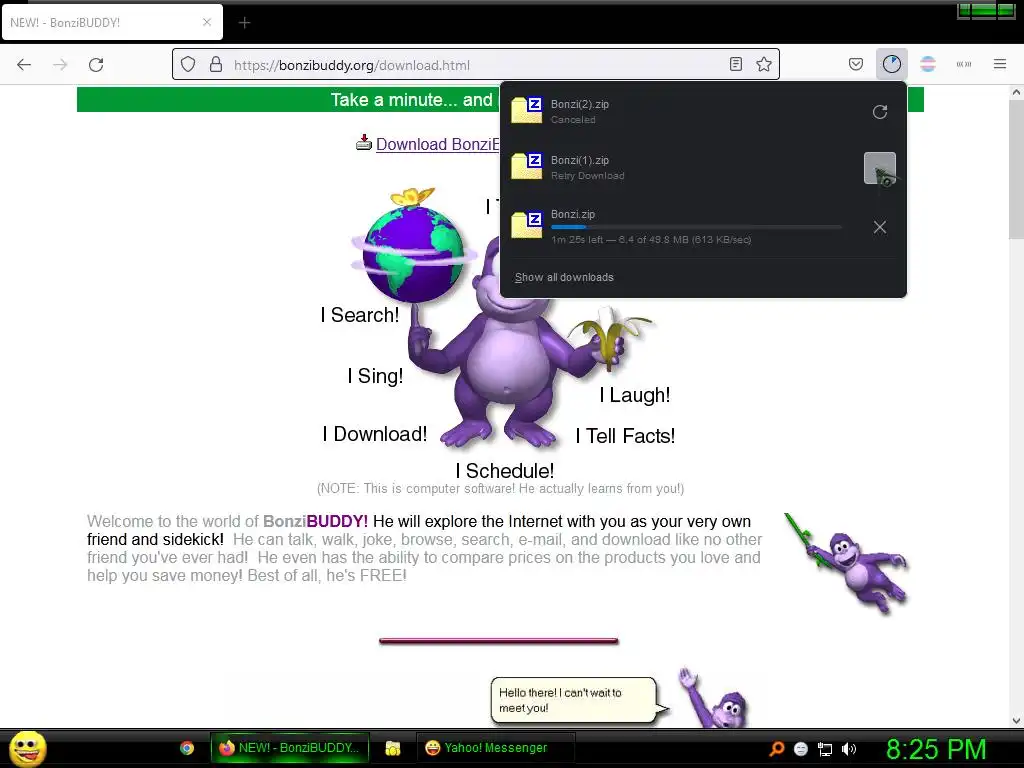Reload the page with the refresh icon
Viewport: 1024px width, 768px height.
tap(96, 65)
